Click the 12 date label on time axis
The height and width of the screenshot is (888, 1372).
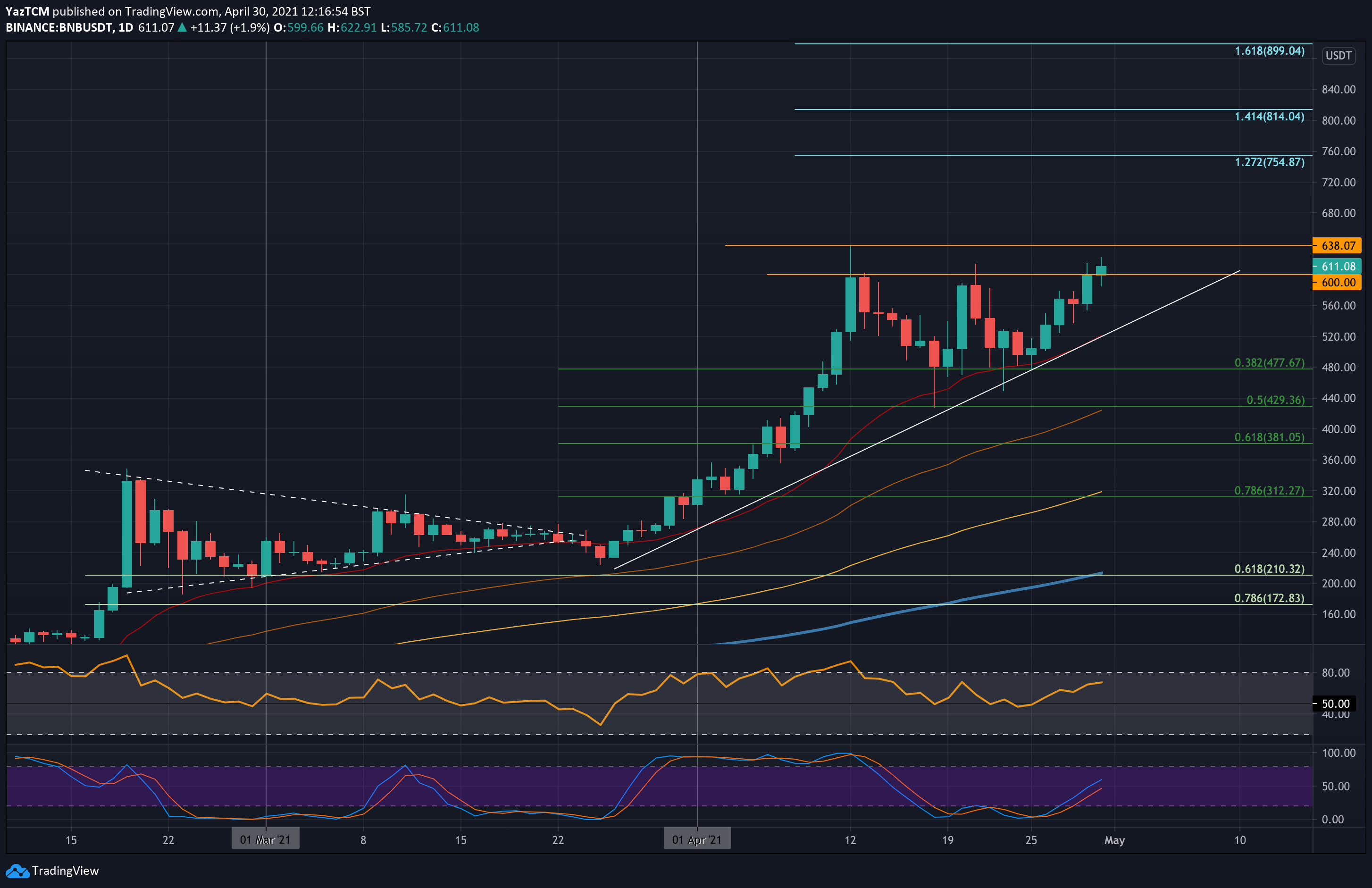(850, 841)
